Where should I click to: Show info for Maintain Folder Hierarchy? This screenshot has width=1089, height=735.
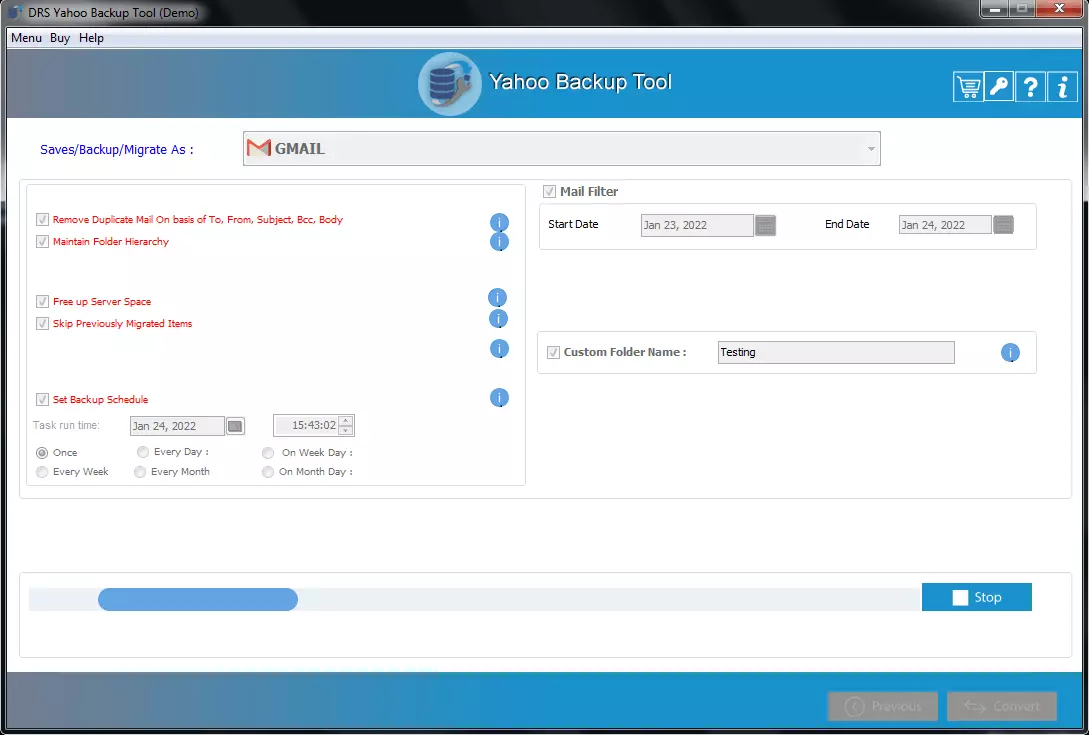[x=499, y=242]
